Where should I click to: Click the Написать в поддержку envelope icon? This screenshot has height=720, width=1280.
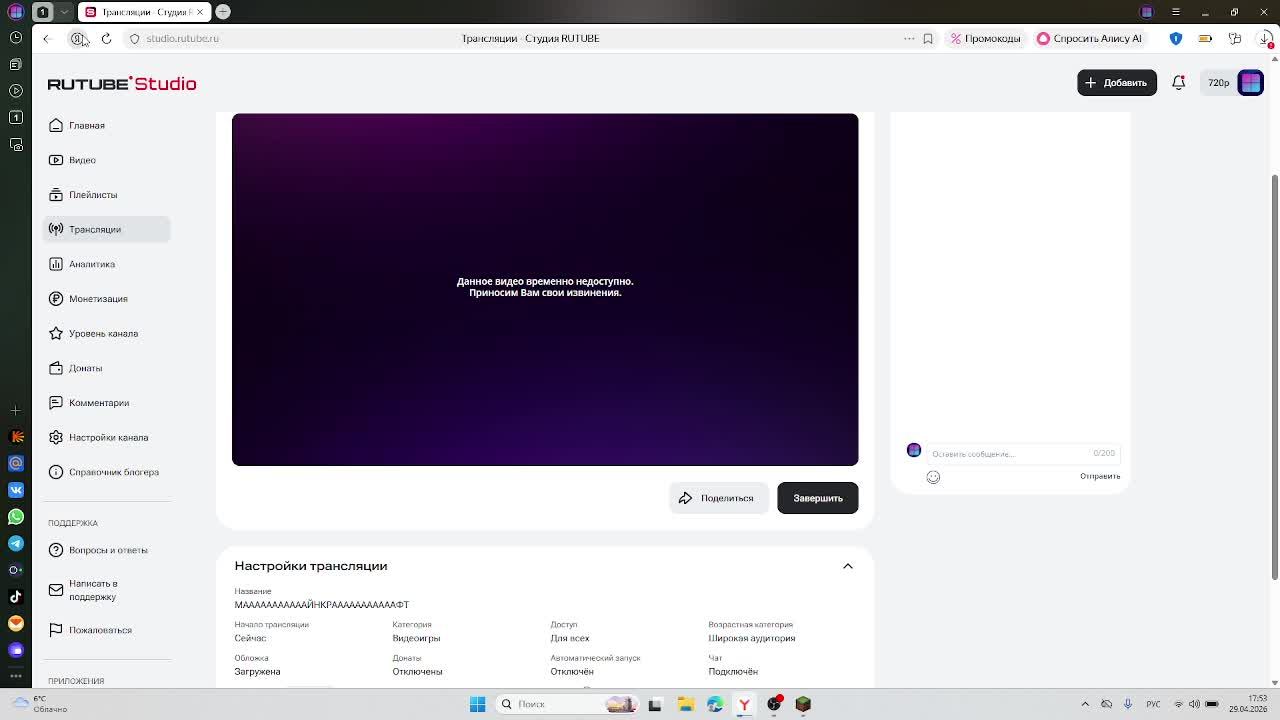click(x=56, y=590)
